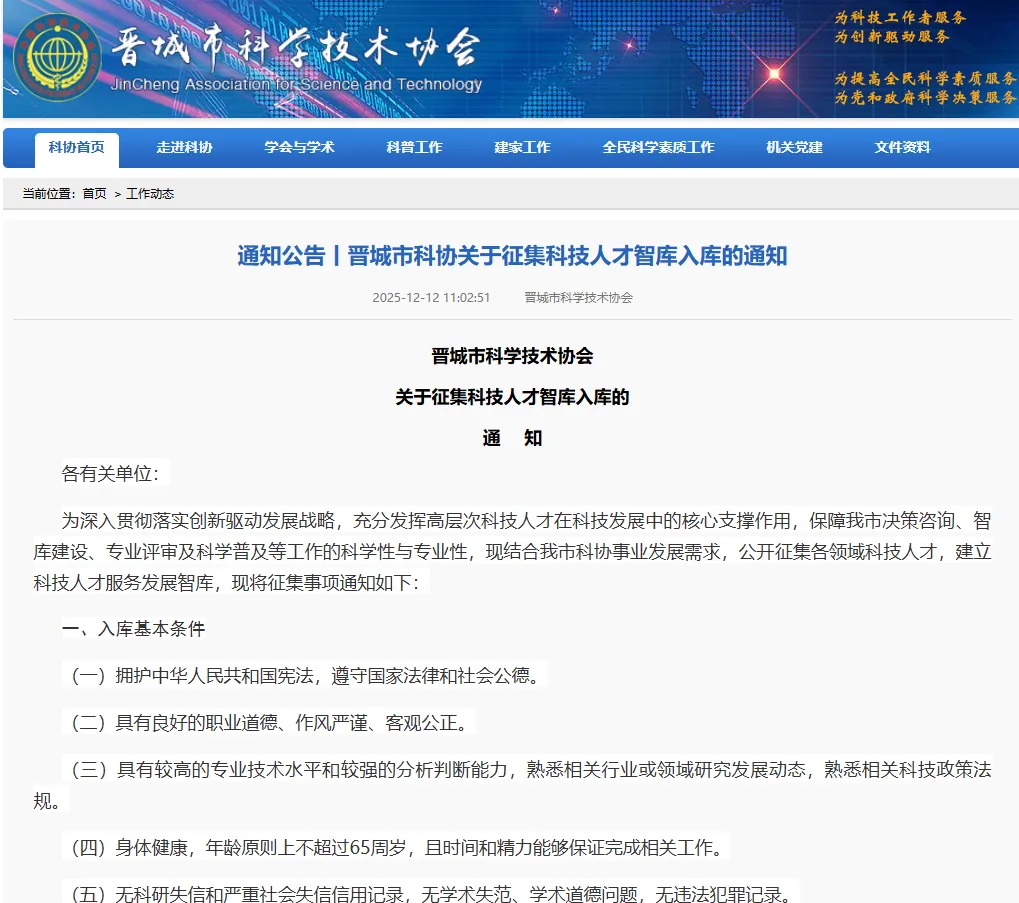Viewport: 1019px width, 903px height.
Task: Select 全民科学素质工作 in navigation
Action: coord(658,147)
